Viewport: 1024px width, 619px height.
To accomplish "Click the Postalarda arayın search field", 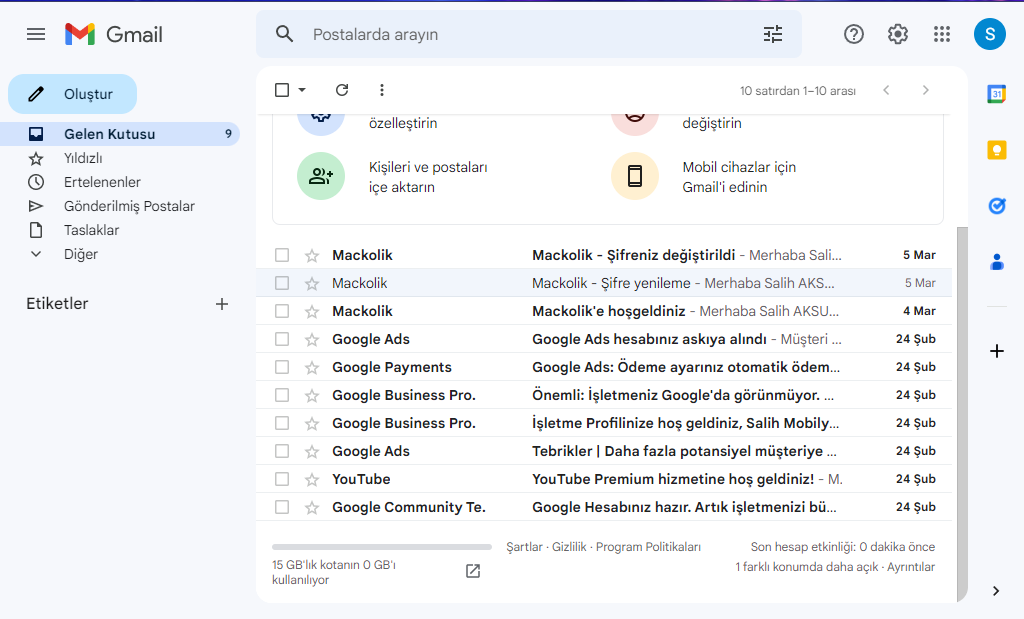I will pyautogui.click(x=529, y=34).
